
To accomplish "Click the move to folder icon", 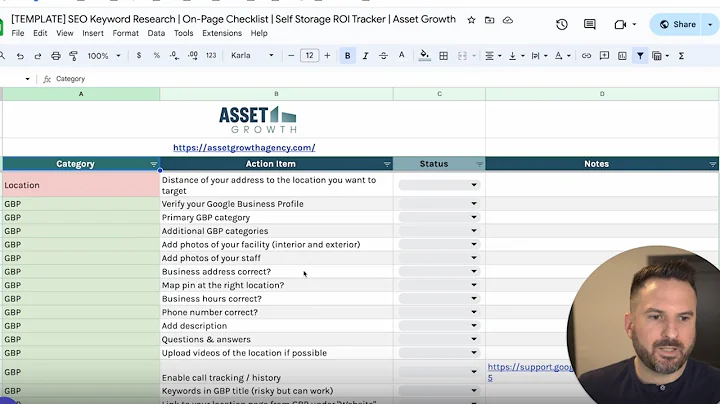I will click(x=489, y=20).
